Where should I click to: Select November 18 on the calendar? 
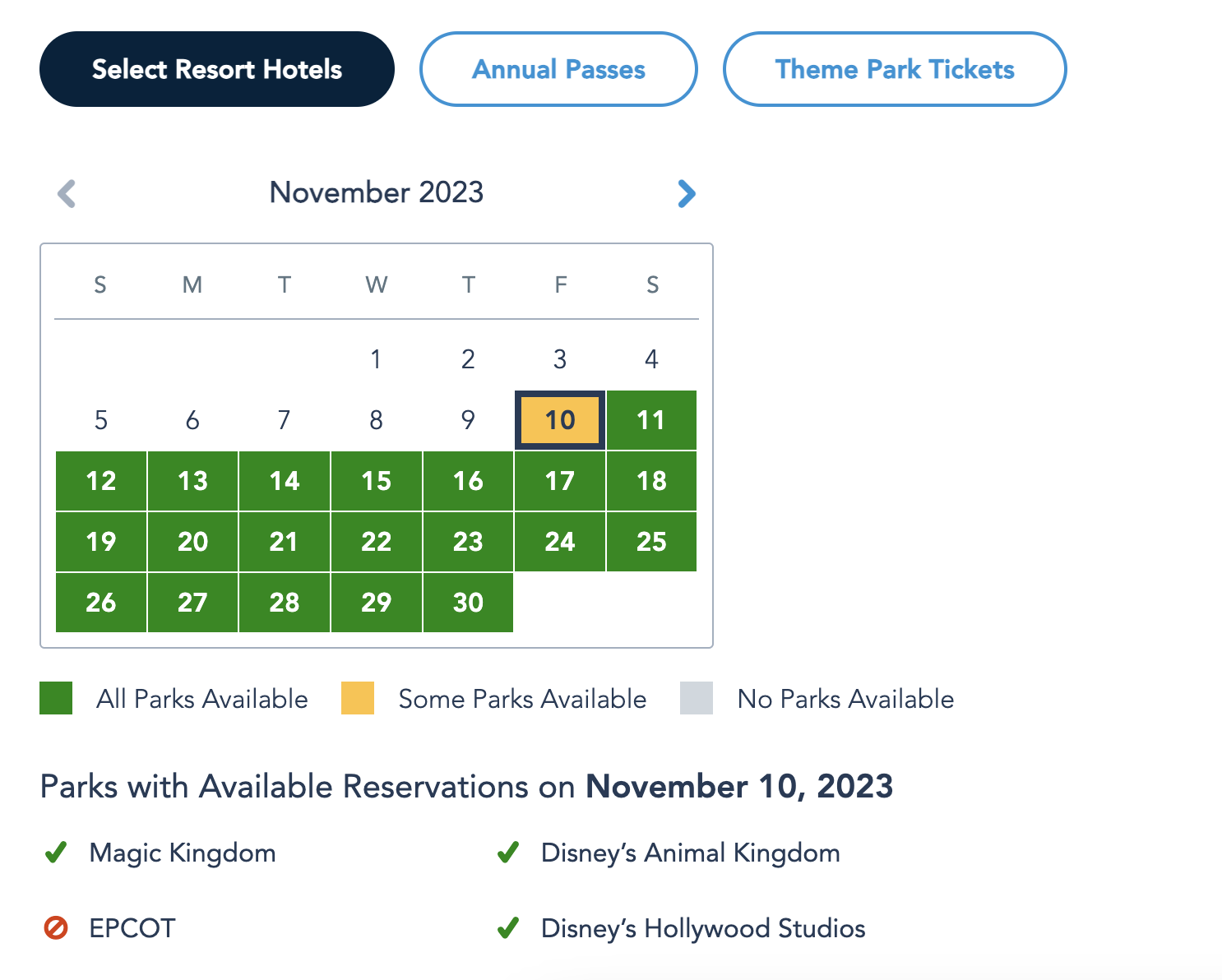[x=651, y=481]
